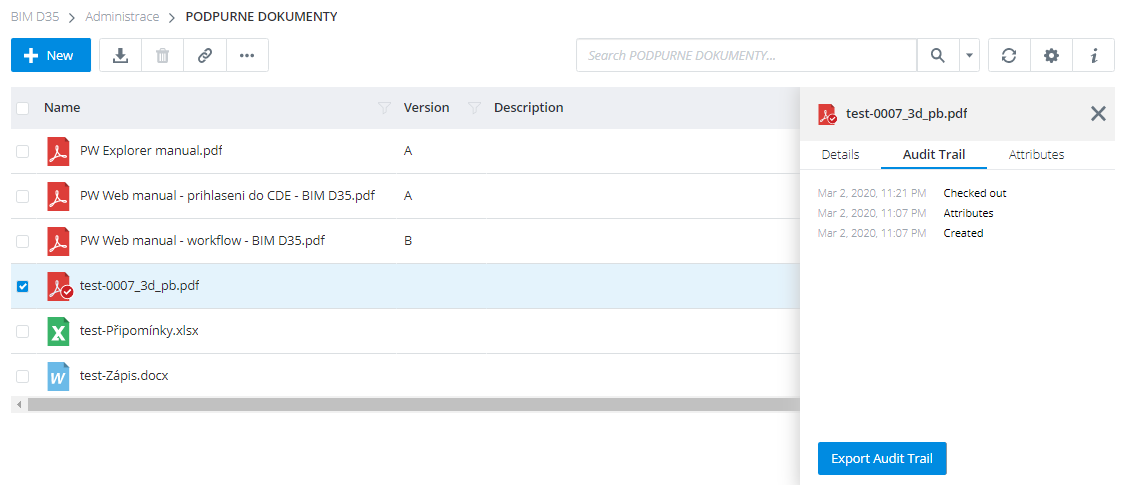Click the download icon in the toolbar
Image resolution: width=1129 pixels, height=485 pixels.
tap(120, 56)
